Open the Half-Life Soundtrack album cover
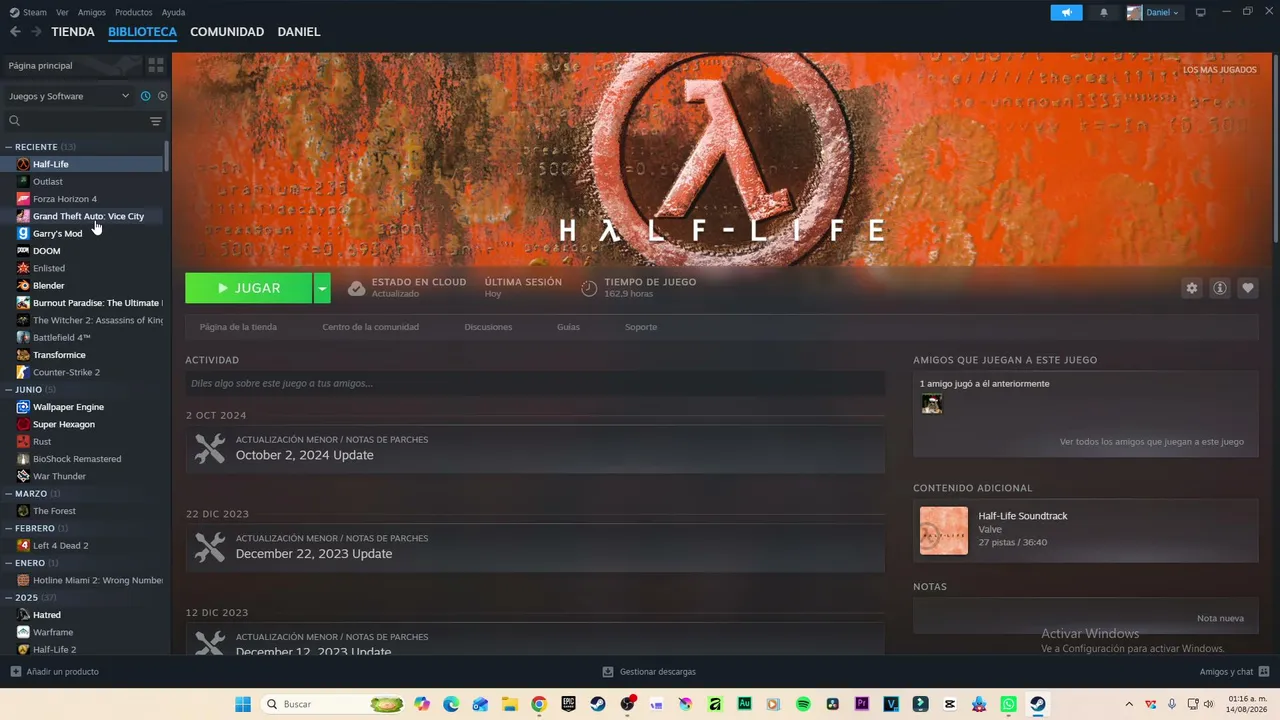Viewport: 1280px width, 720px height. 944,530
